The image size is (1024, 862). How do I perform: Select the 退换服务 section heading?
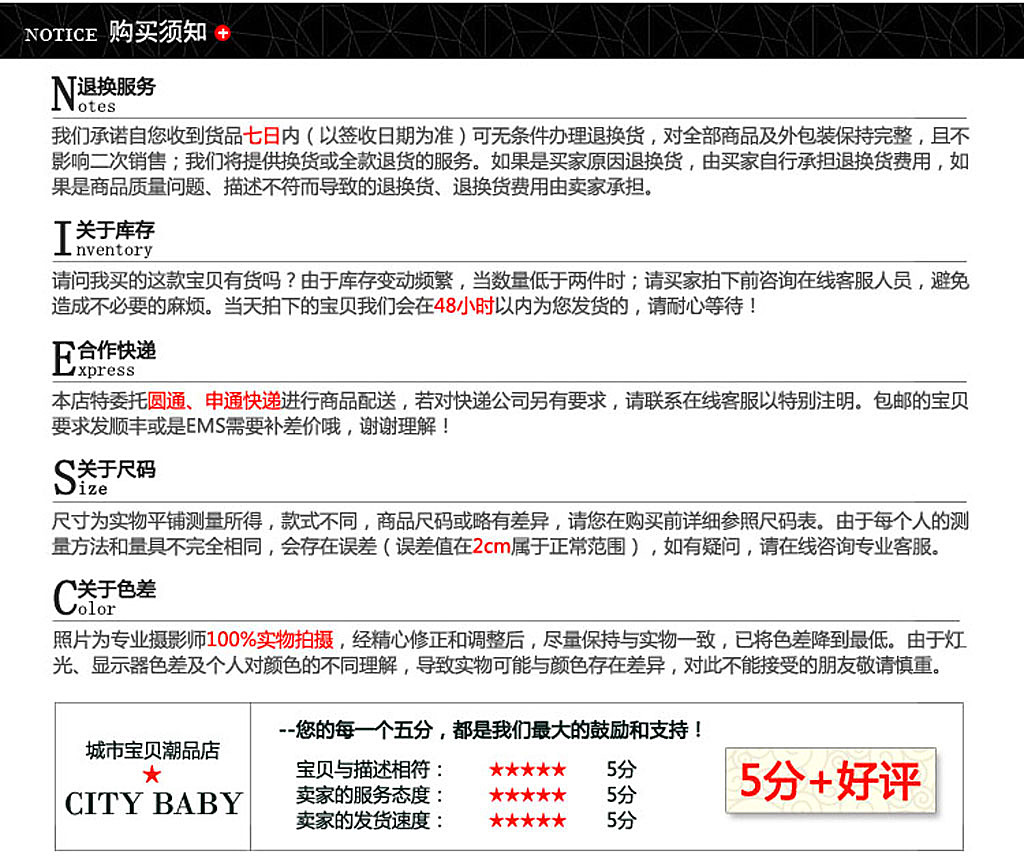coord(117,87)
